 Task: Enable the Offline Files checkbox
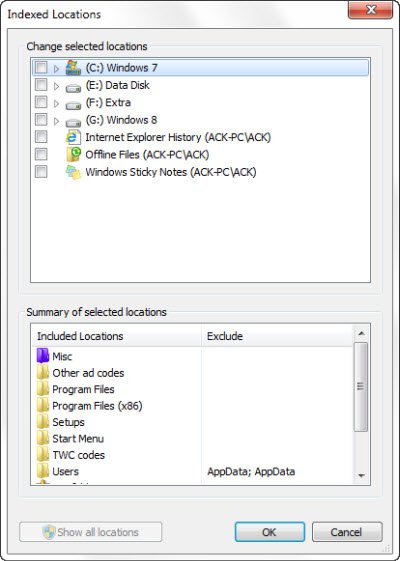pos(41,155)
